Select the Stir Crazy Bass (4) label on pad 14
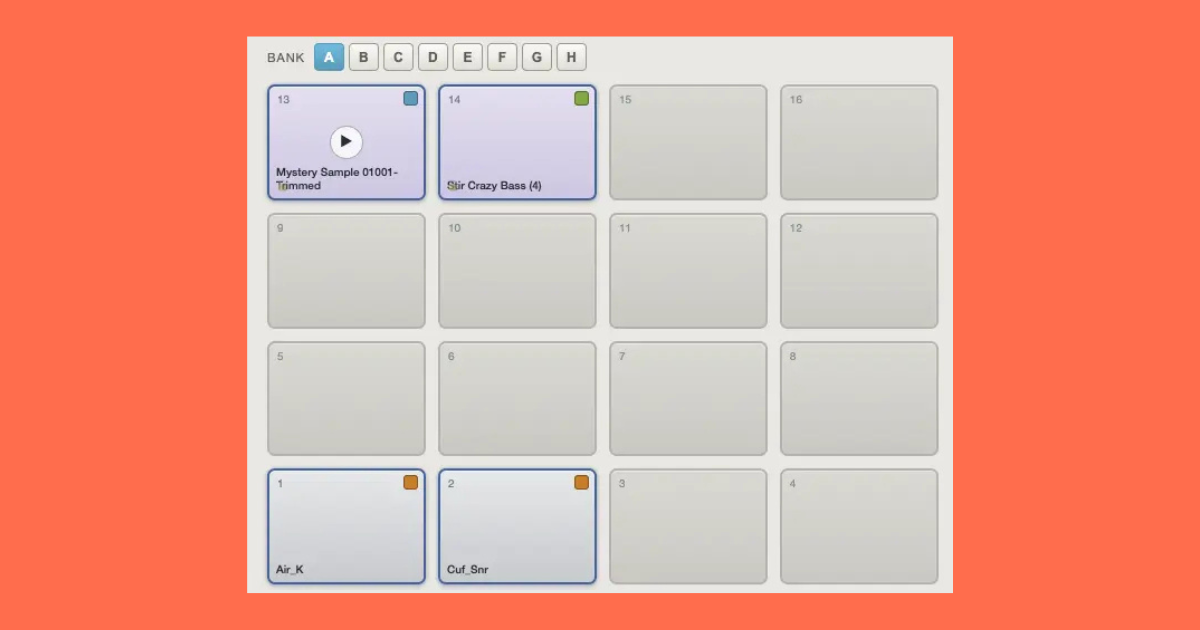Screen dimensions: 1200x630 point(494,186)
